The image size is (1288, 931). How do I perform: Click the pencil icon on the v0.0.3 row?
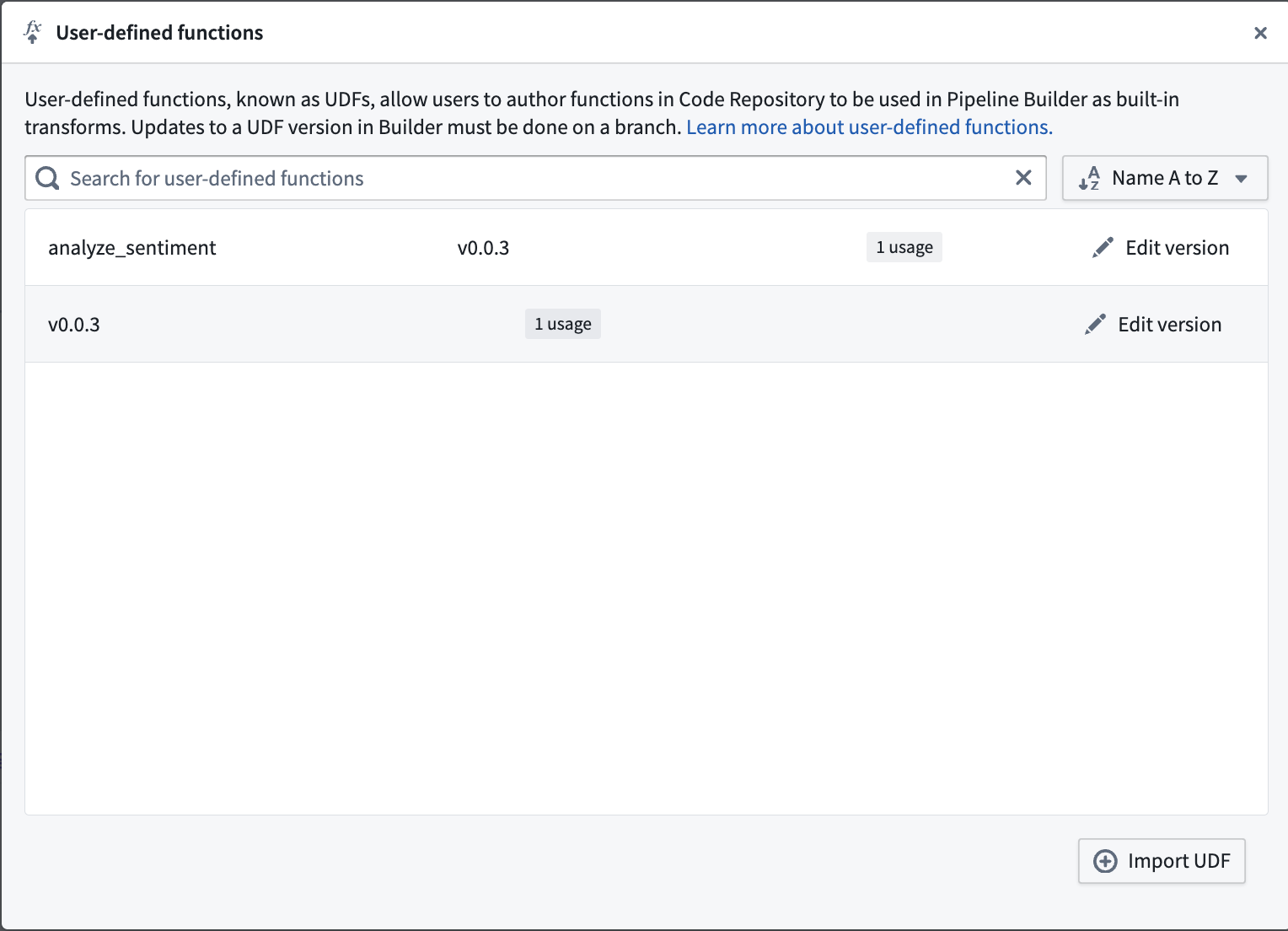(1095, 323)
